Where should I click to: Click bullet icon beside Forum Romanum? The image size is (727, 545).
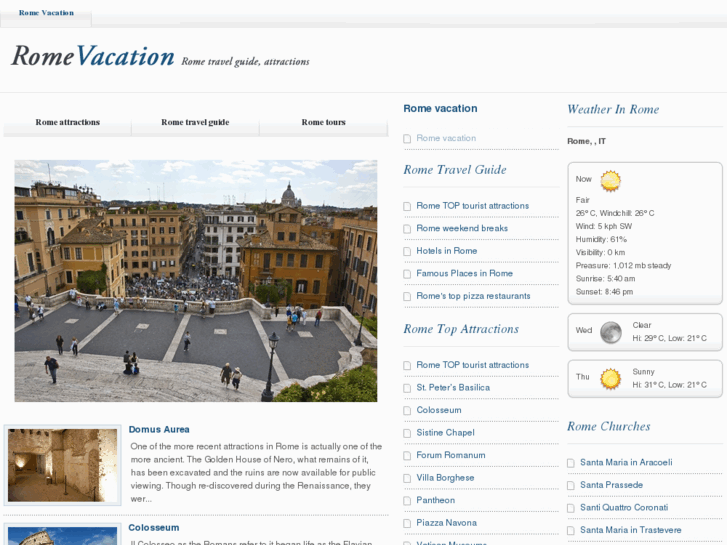[x=407, y=456]
